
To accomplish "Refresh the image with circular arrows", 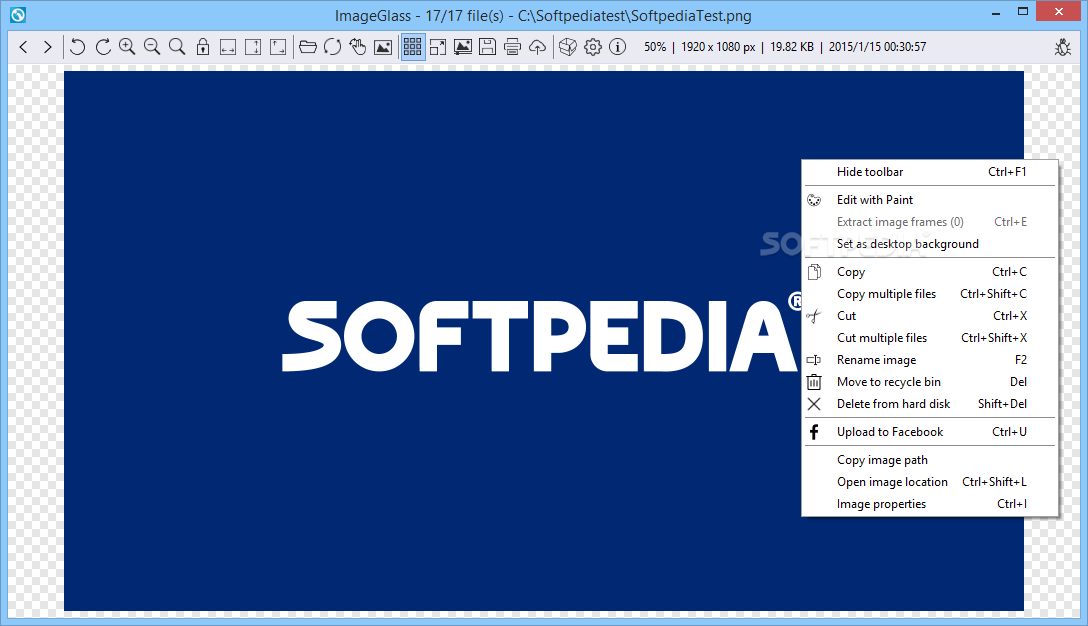I will (332, 47).
